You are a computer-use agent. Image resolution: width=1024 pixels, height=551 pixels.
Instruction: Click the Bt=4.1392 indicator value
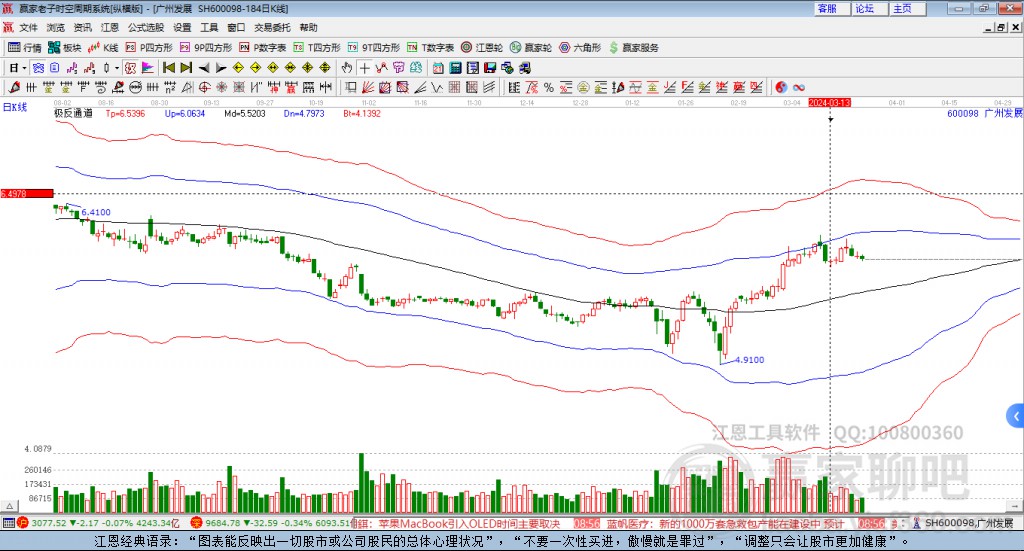click(362, 113)
